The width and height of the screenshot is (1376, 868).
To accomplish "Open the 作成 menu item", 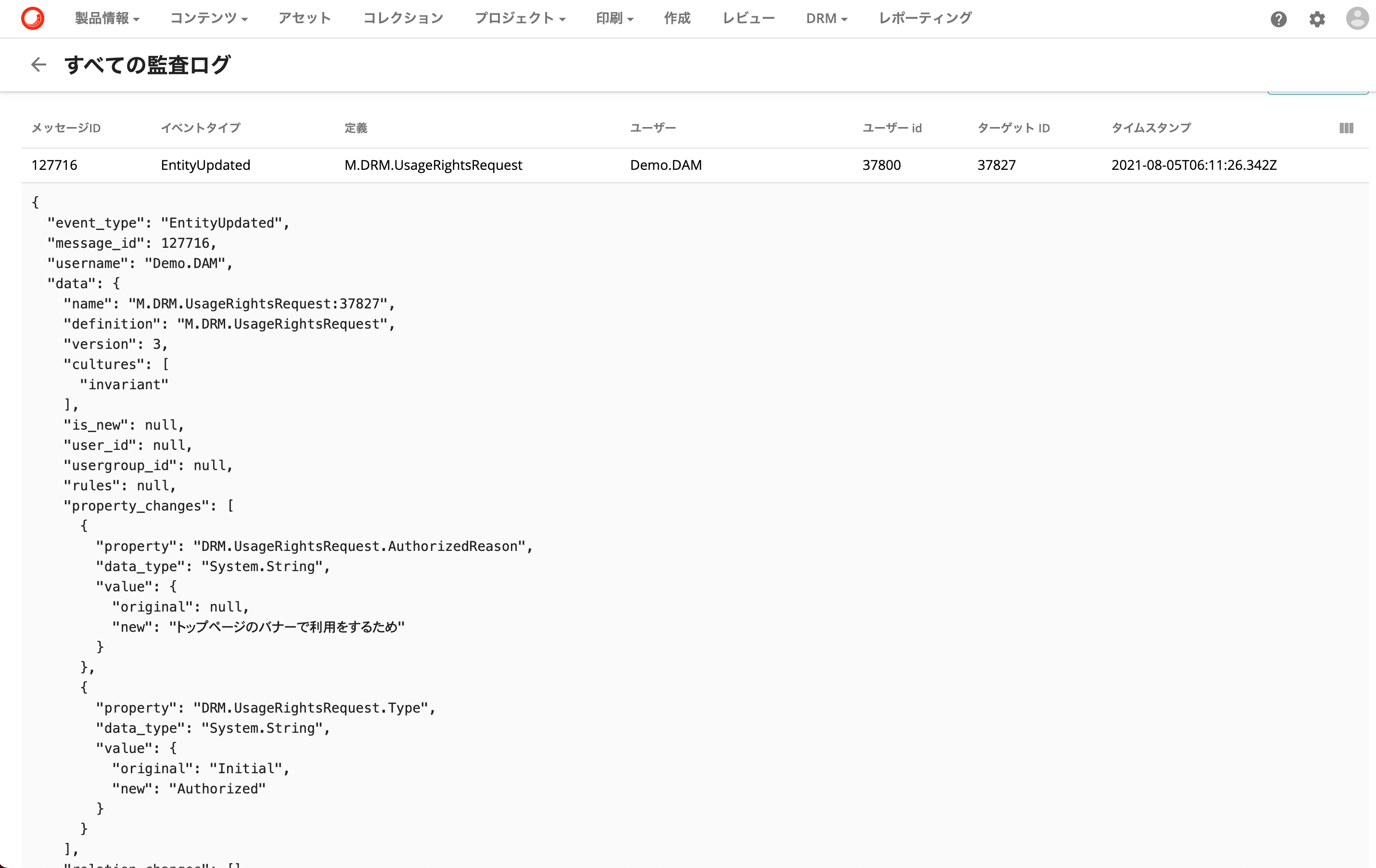I will pyautogui.click(x=677, y=18).
